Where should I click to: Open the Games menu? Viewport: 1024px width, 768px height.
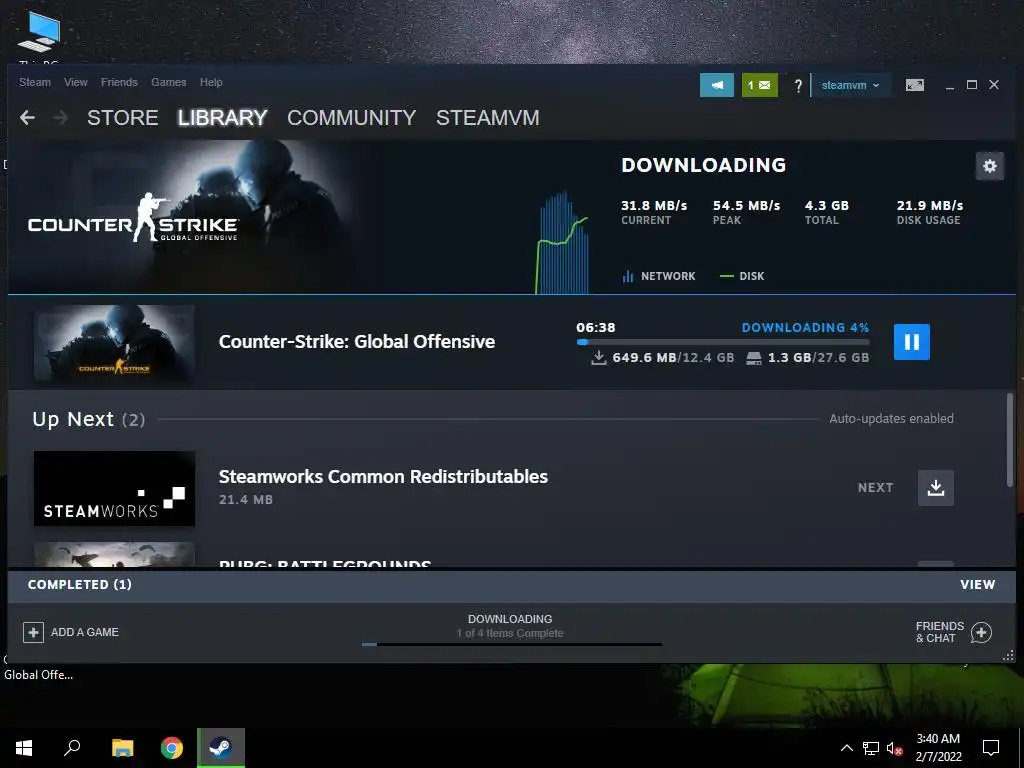168,82
